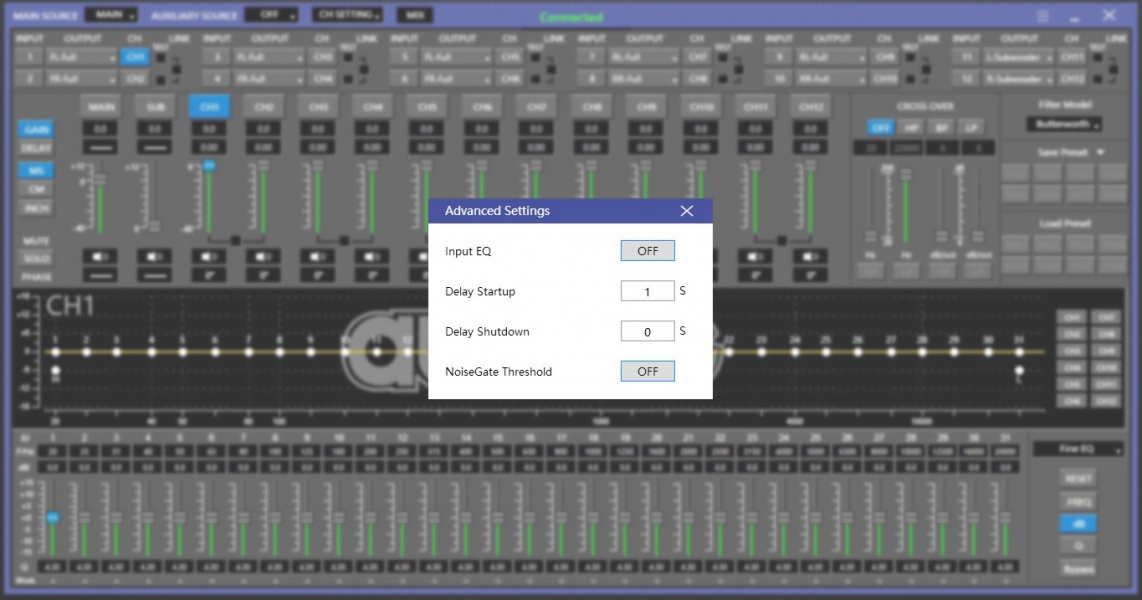Click the test square for input 12
1142x600 pixels.
[1098, 79]
